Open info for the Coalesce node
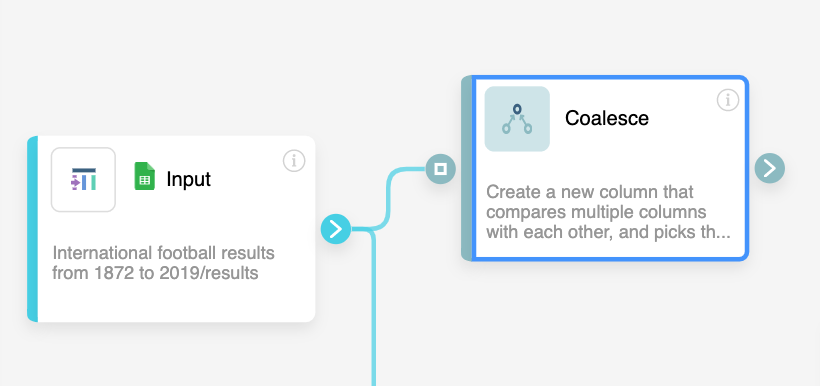The width and height of the screenshot is (820, 386). [x=727, y=100]
